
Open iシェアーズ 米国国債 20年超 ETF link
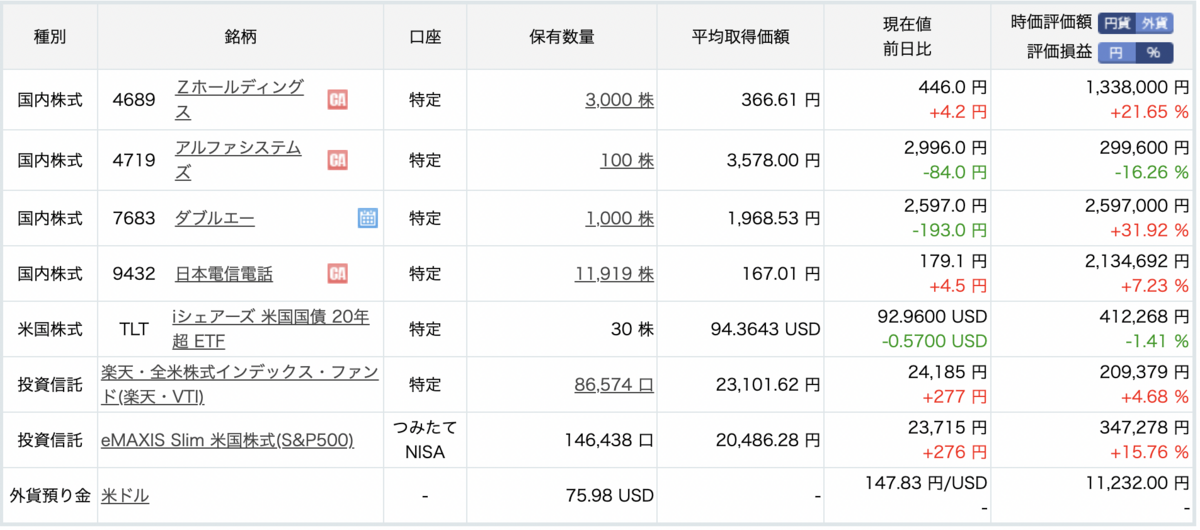point(271,329)
